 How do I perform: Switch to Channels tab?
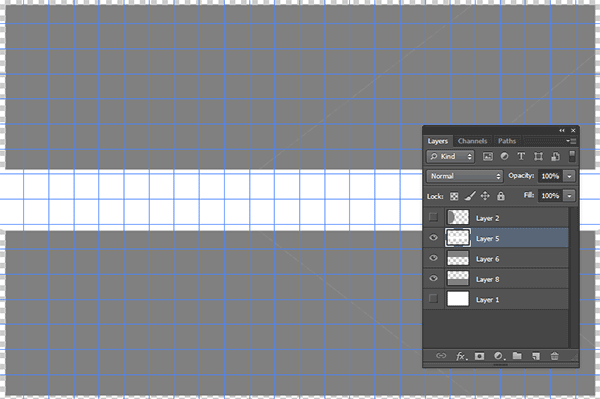click(473, 141)
